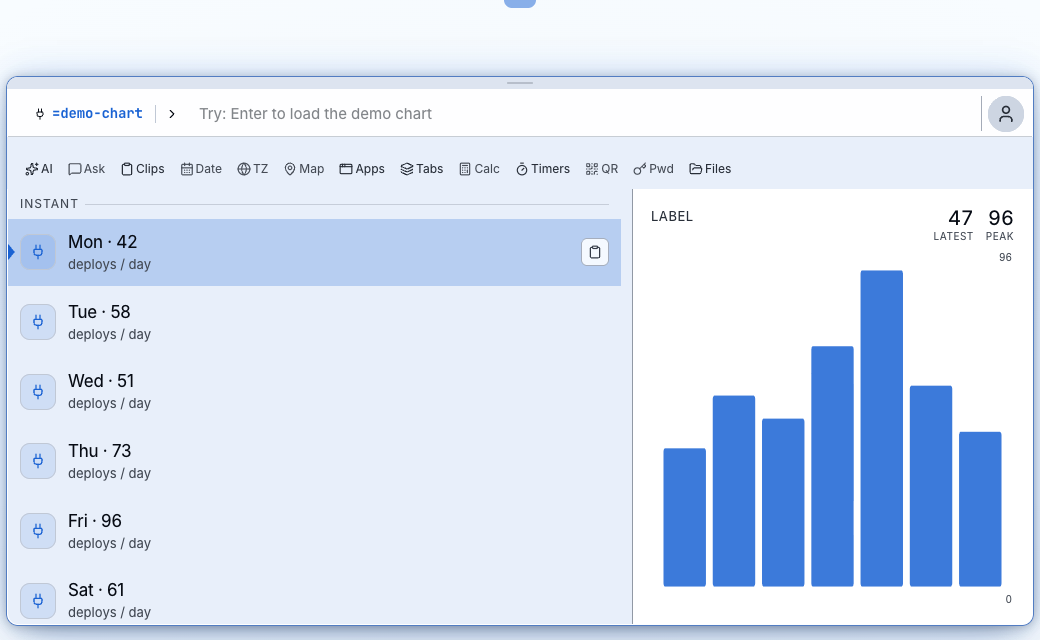Click the =demo-chart plugin tag

[x=89, y=113]
